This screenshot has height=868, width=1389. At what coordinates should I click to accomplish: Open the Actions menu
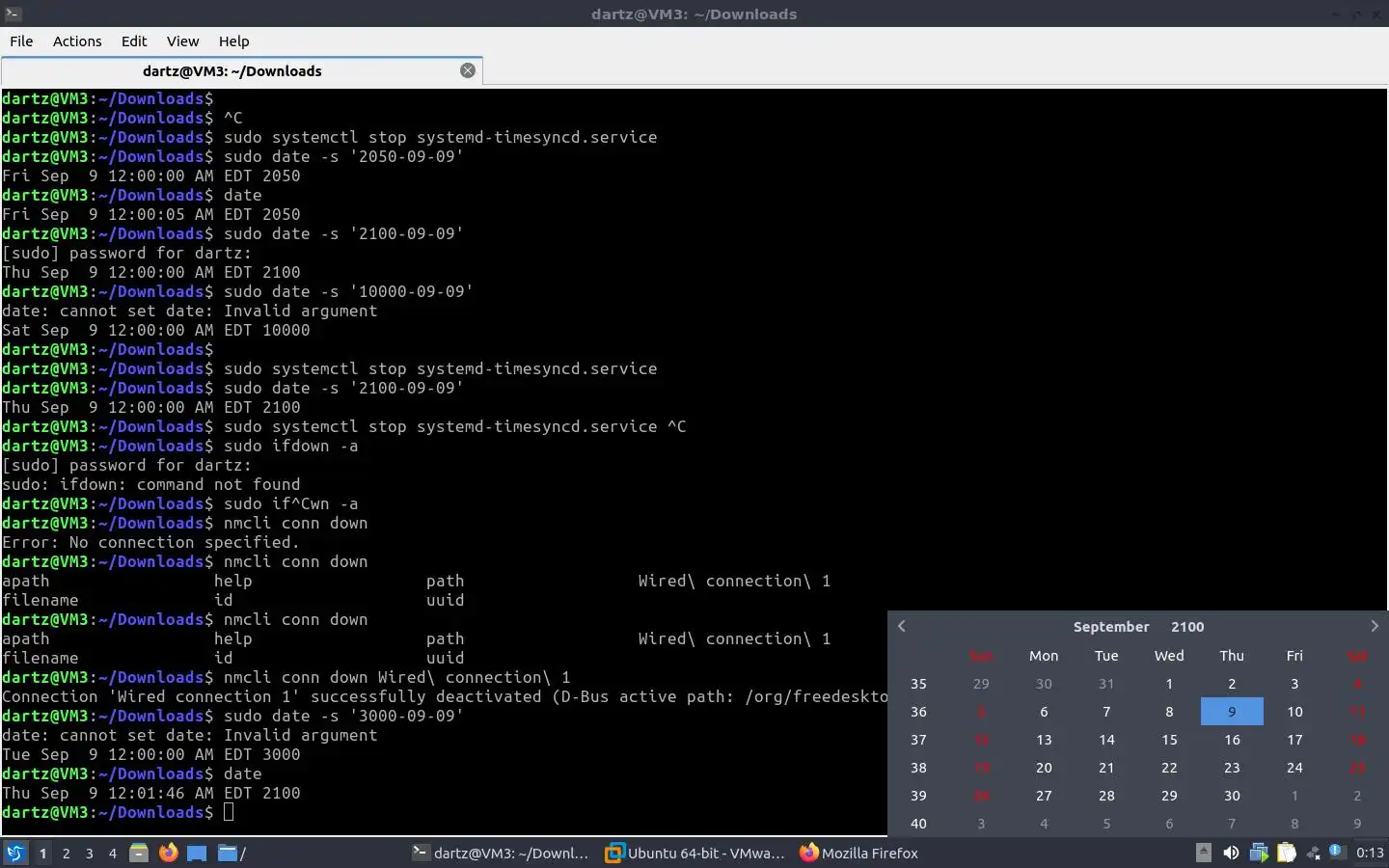(77, 41)
